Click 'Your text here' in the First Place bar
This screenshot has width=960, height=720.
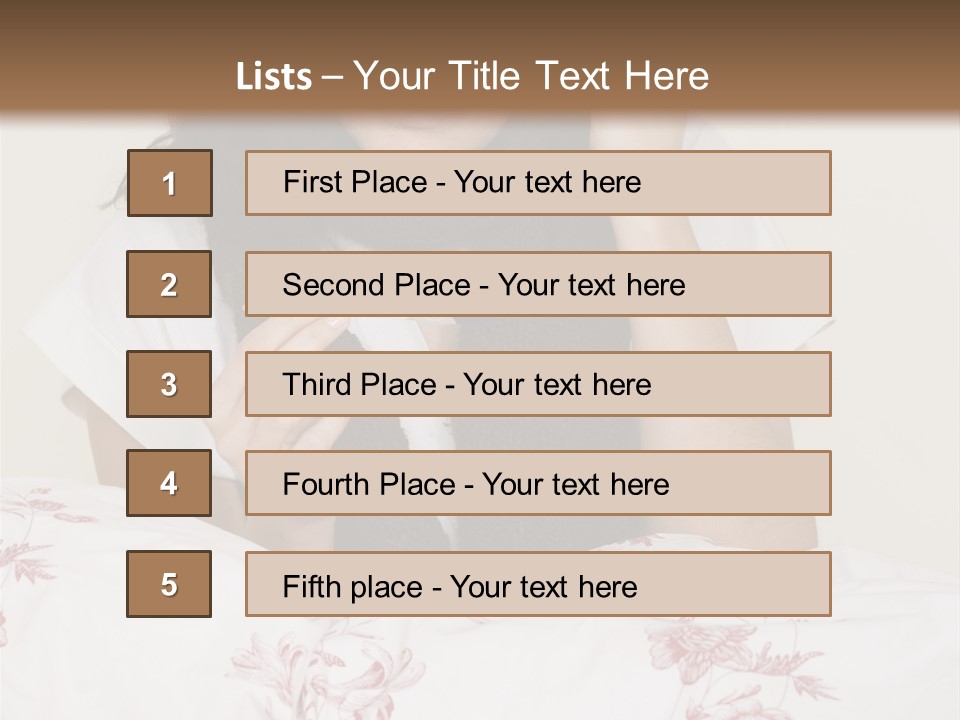click(547, 182)
